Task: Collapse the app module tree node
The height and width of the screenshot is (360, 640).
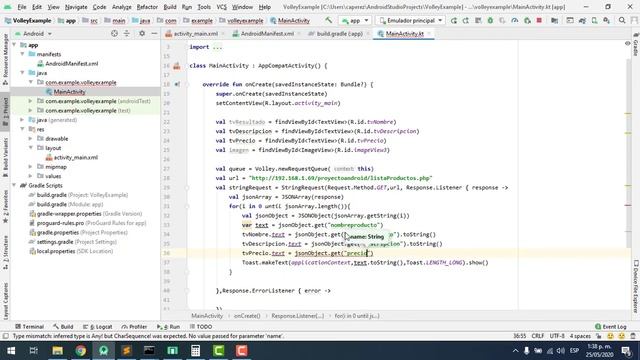Action: (15, 45)
